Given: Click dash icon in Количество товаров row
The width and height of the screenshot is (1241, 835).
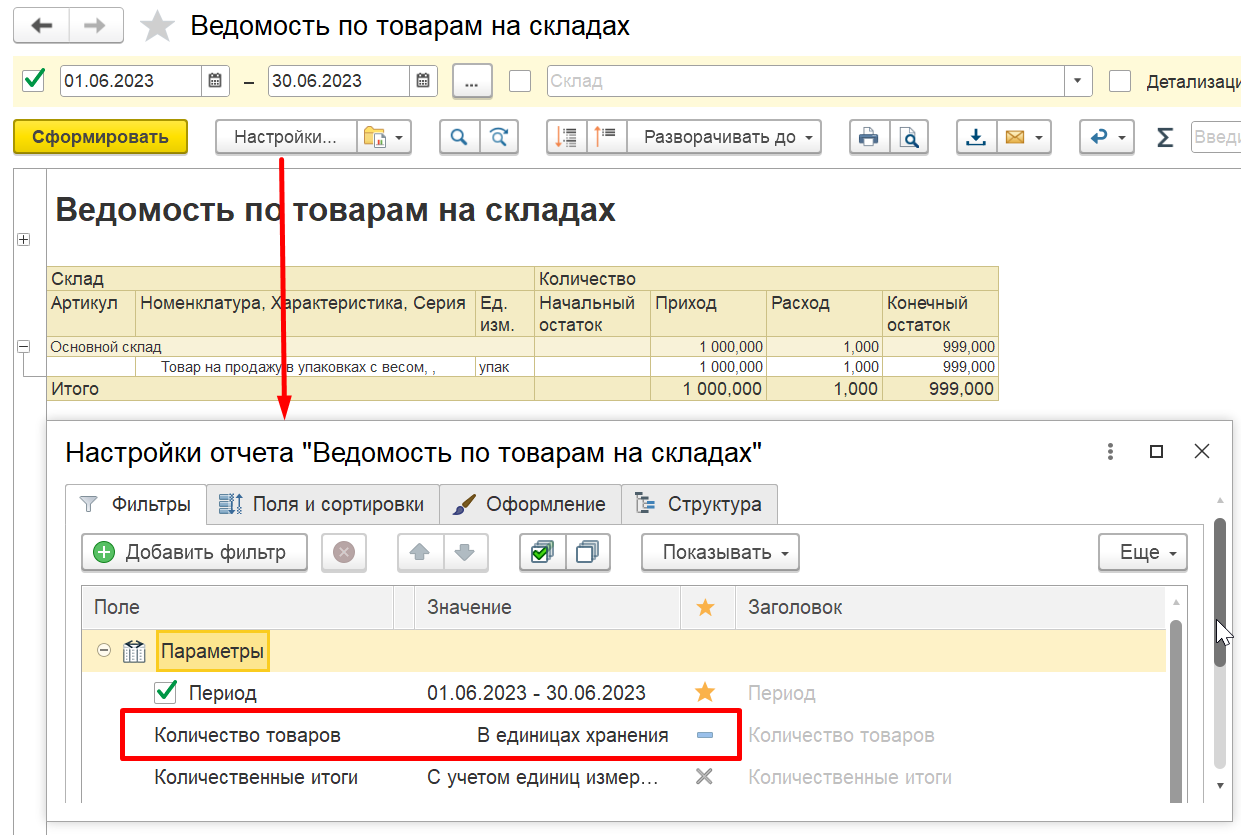Looking at the screenshot, I should click(705, 735).
